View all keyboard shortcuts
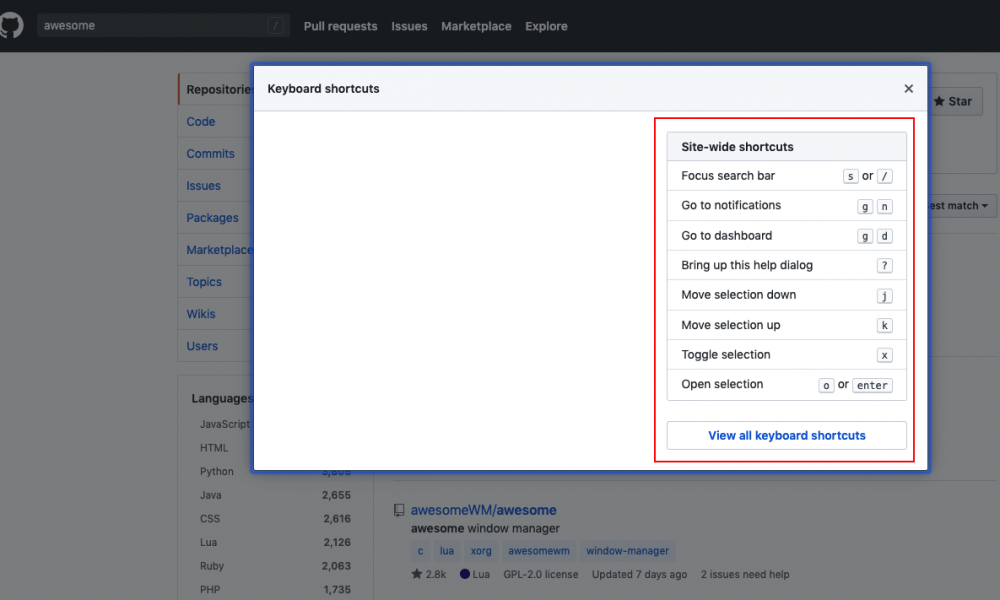This screenshot has width=1000, height=600. click(x=786, y=435)
